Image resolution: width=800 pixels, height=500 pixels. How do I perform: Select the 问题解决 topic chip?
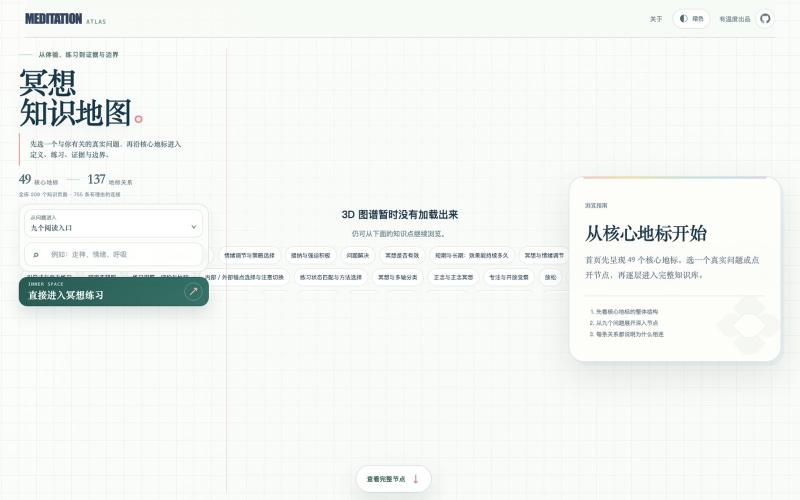(357, 255)
